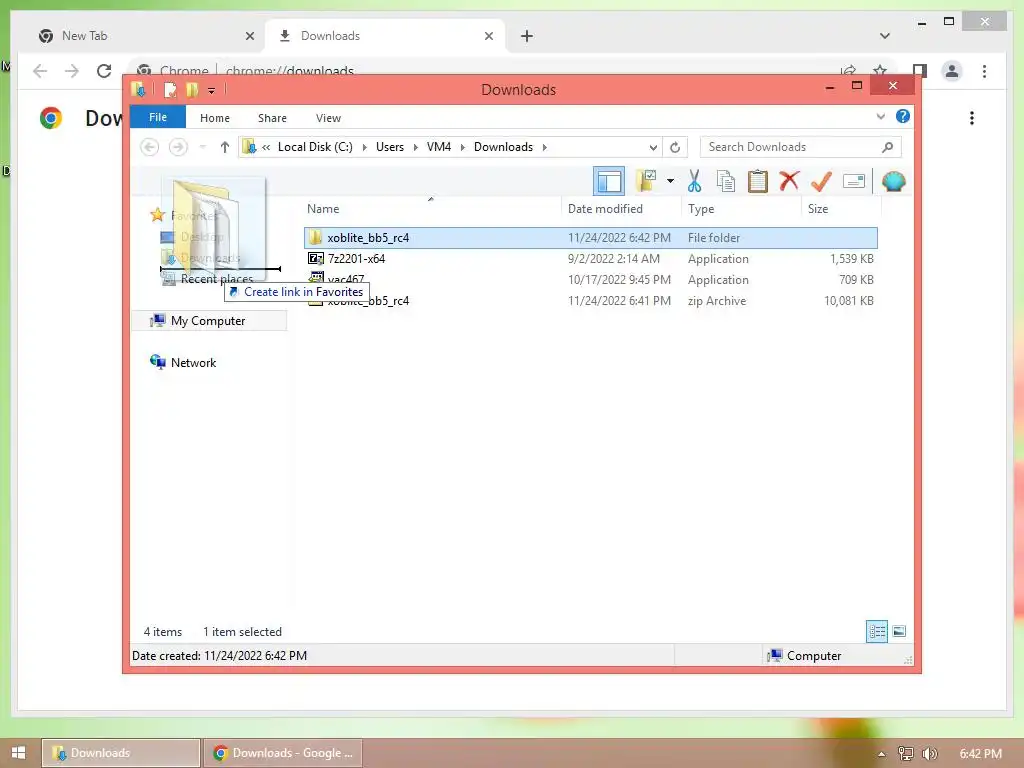Select My Computer in navigation pane
This screenshot has height=768, width=1024.
pos(208,321)
